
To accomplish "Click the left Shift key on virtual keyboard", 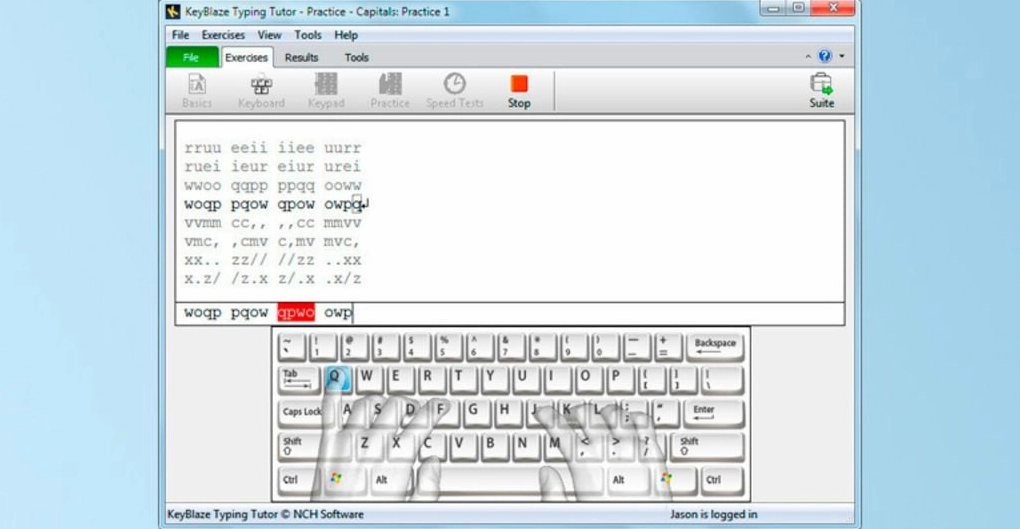I will point(313,446).
